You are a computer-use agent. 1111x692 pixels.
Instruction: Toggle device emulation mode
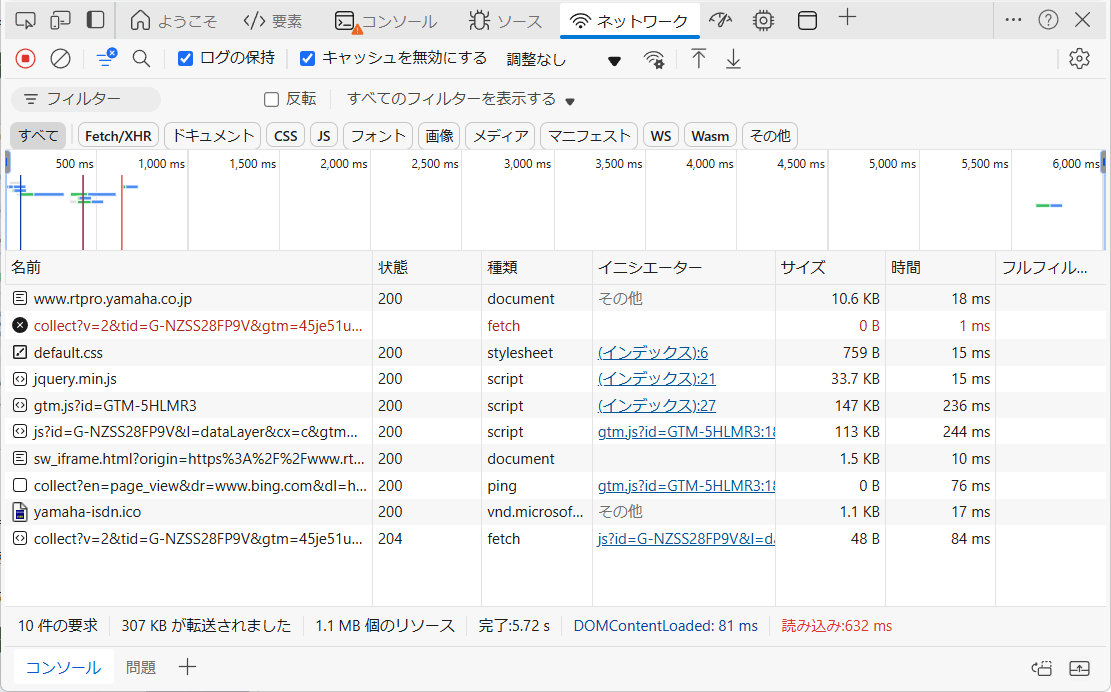(x=60, y=20)
